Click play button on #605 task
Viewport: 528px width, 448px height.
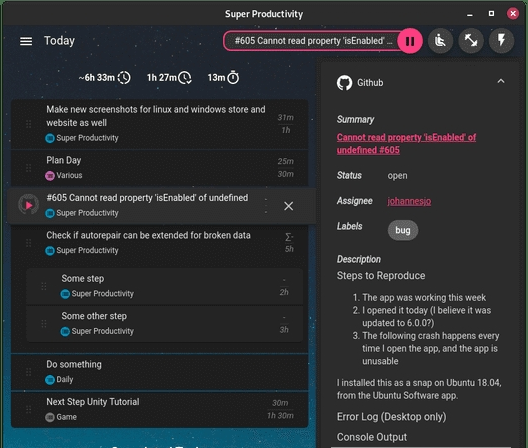click(29, 205)
